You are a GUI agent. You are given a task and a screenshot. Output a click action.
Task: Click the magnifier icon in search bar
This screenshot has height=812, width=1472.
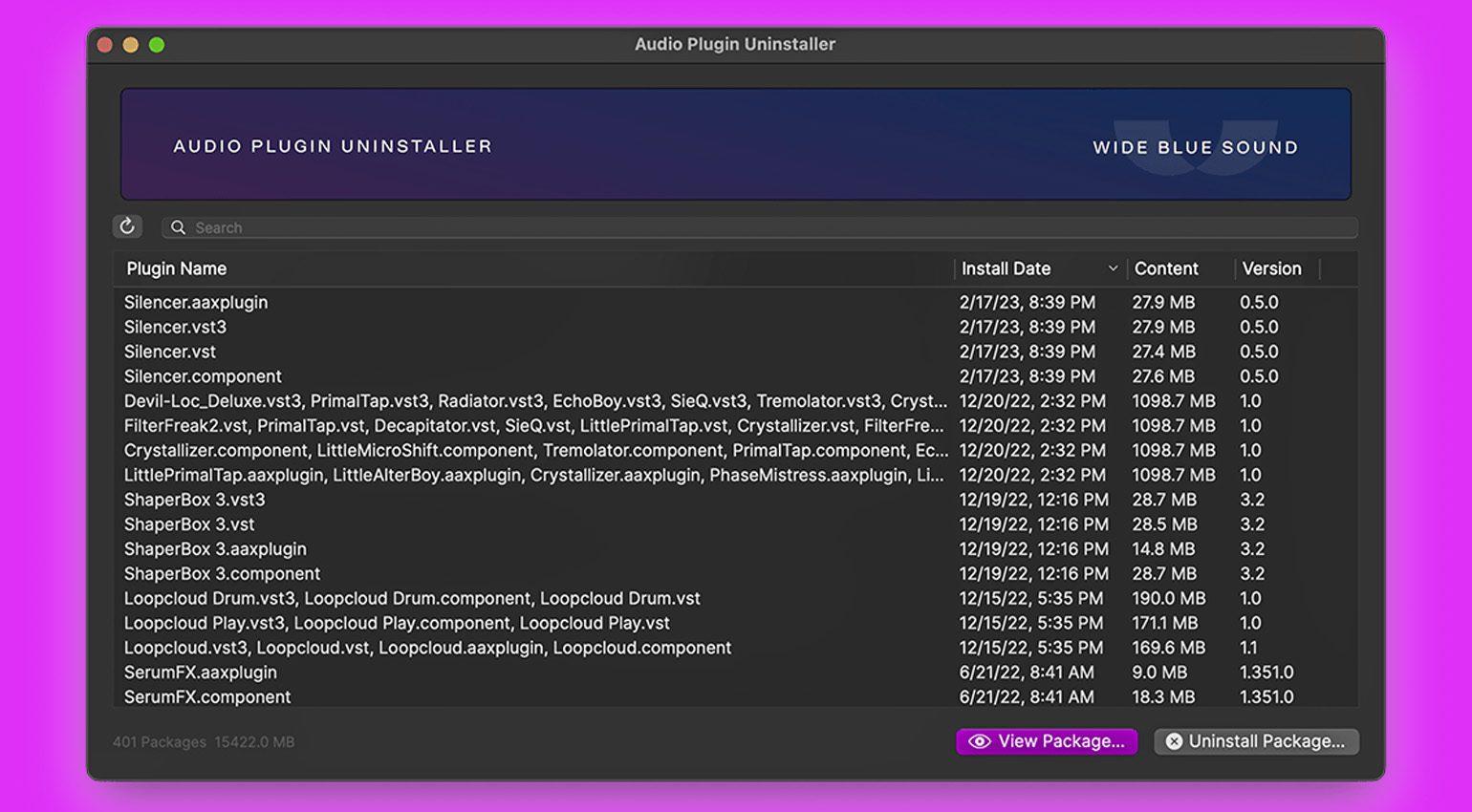tap(178, 227)
